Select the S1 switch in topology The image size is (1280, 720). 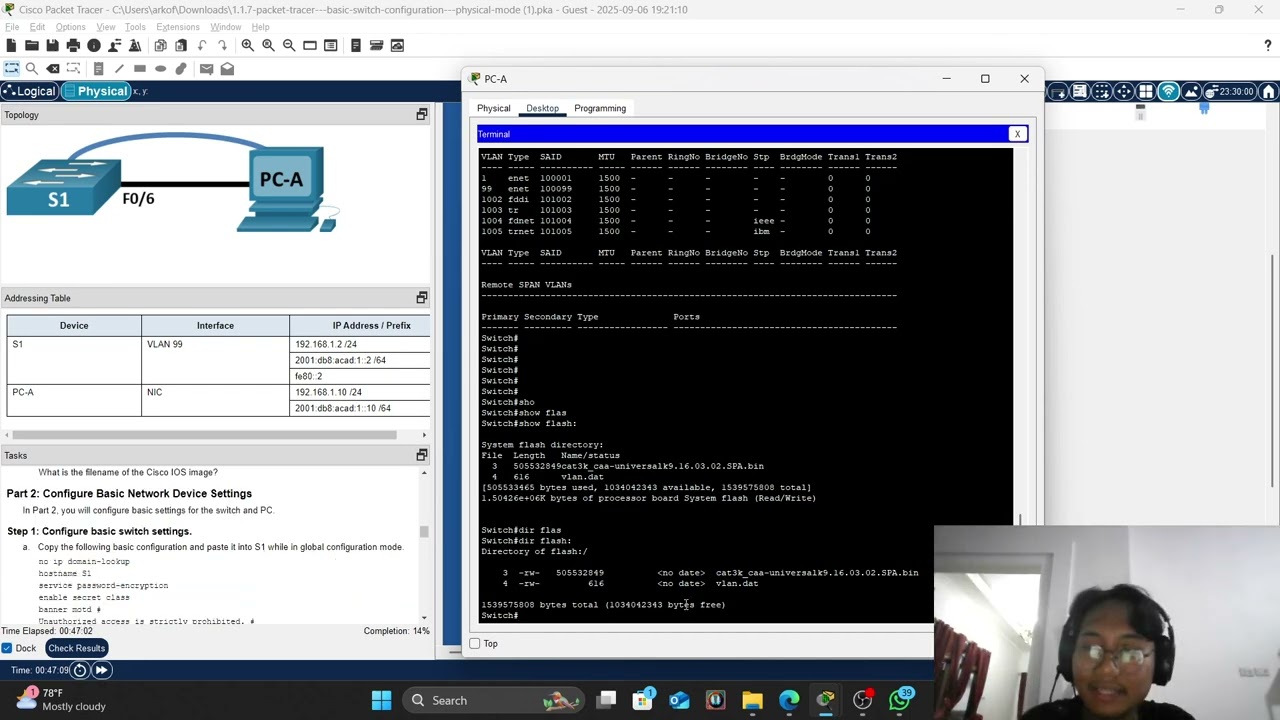click(x=63, y=187)
